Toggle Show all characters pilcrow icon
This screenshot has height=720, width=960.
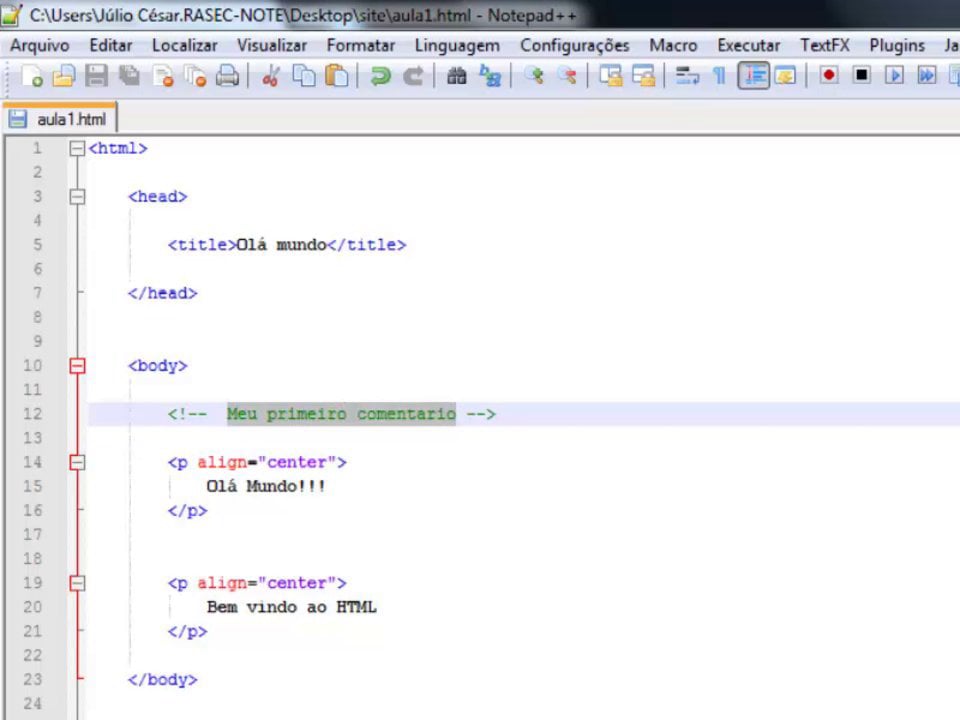click(720, 77)
